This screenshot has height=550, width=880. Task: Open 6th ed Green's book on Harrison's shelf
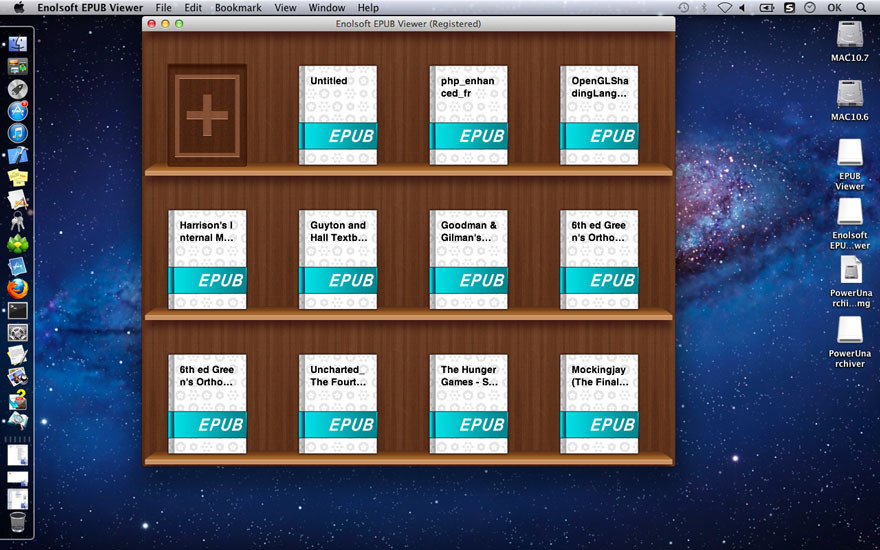(599, 259)
